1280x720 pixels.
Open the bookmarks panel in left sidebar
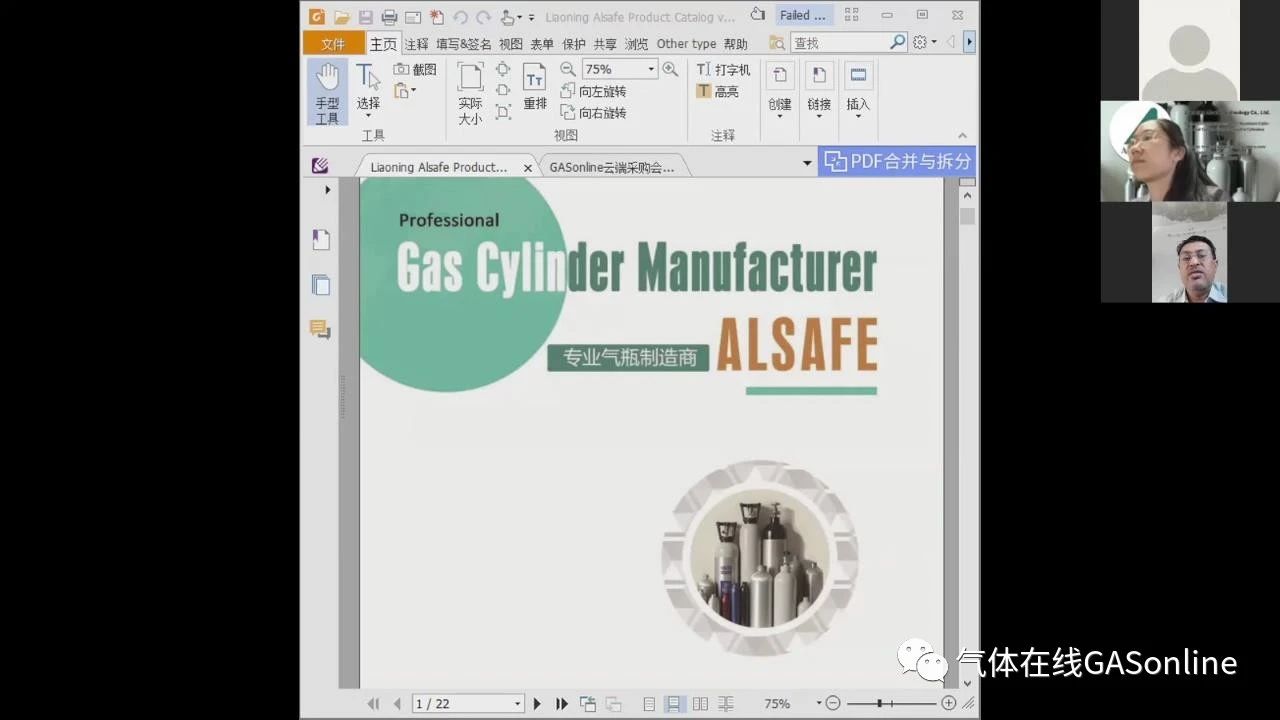[x=321, y=240]
